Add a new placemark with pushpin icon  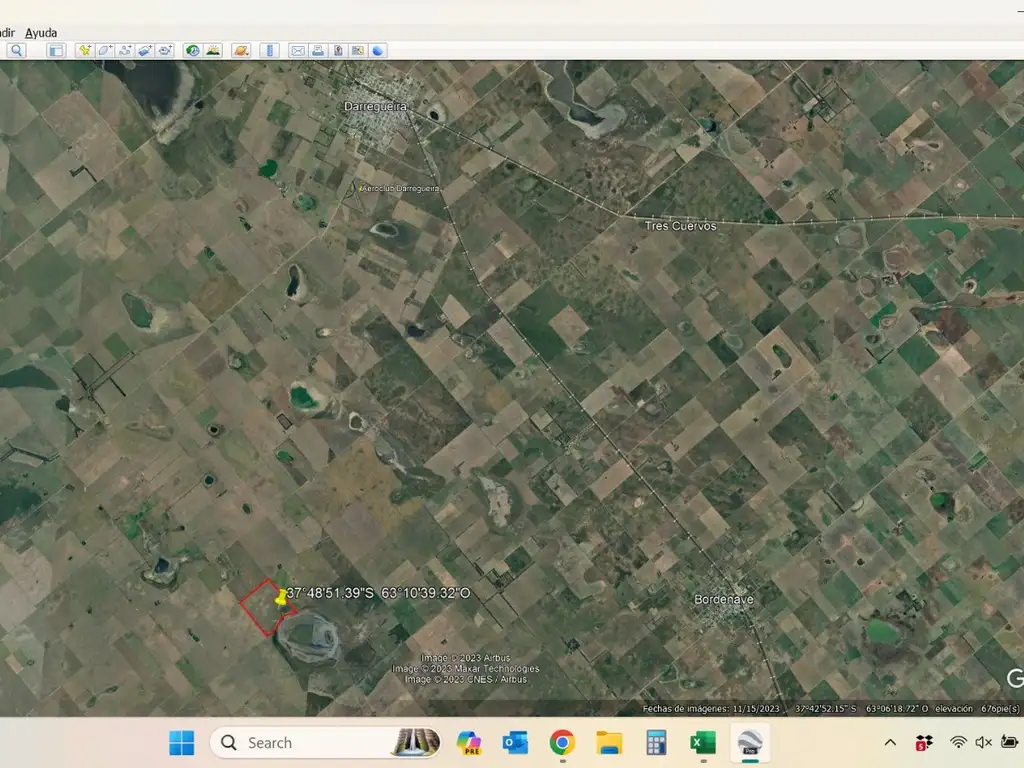click(x=84, y=50)
